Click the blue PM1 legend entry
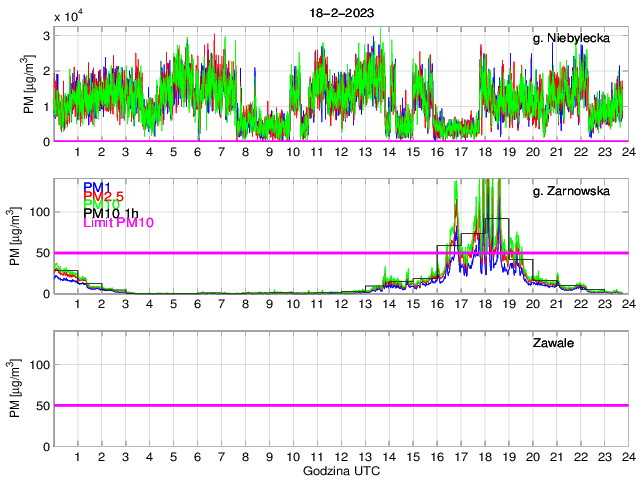Viewport: 640px width, 480px height. (x=97, y=187)
